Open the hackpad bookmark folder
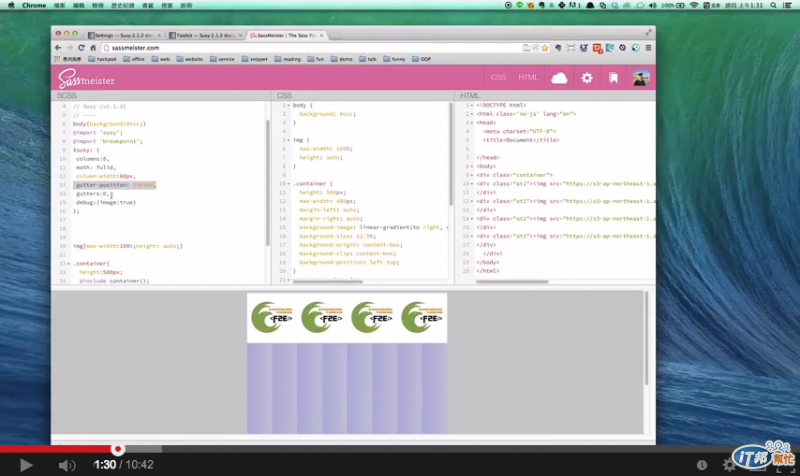 coord(102,59)
